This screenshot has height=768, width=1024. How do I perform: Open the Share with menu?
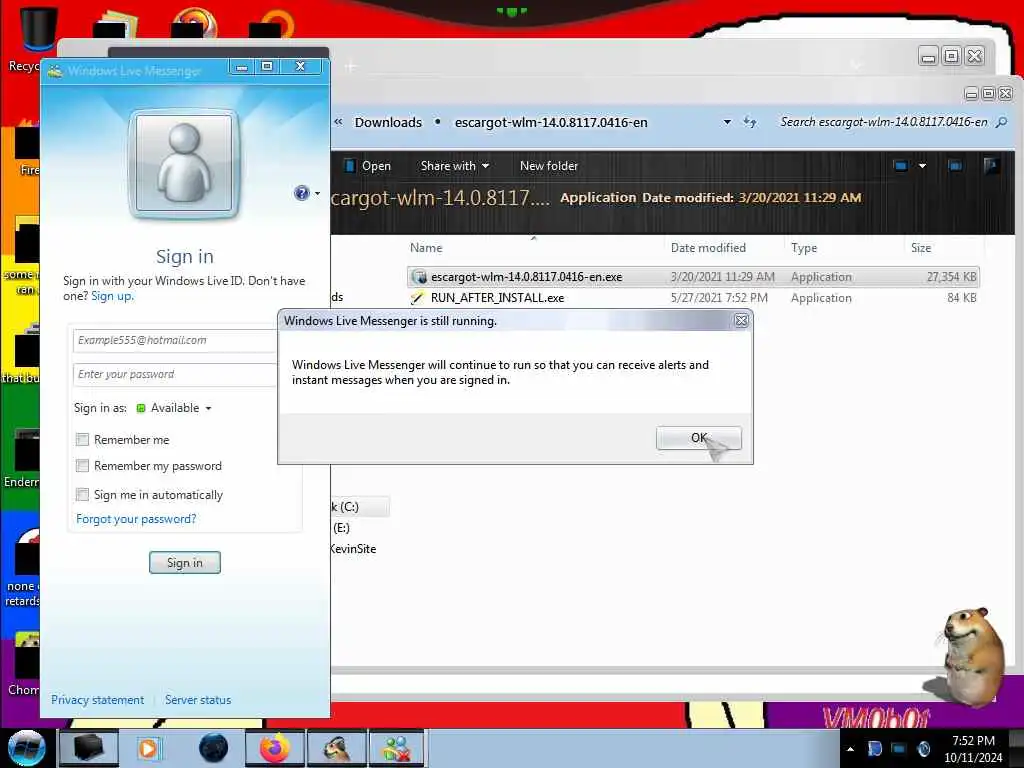[x=455, y=166]
